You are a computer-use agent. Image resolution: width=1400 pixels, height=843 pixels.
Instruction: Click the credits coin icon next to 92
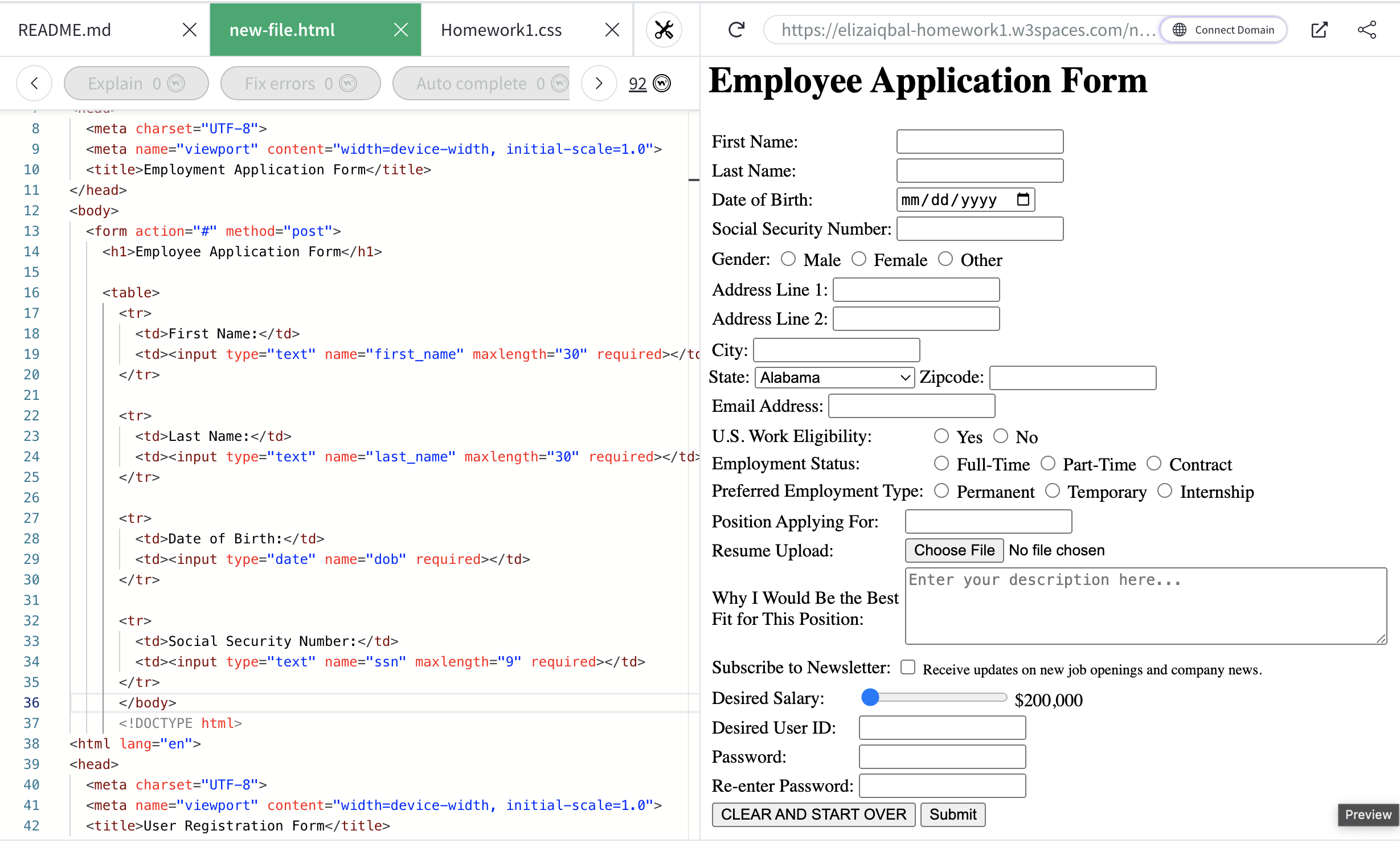point(662,83)
